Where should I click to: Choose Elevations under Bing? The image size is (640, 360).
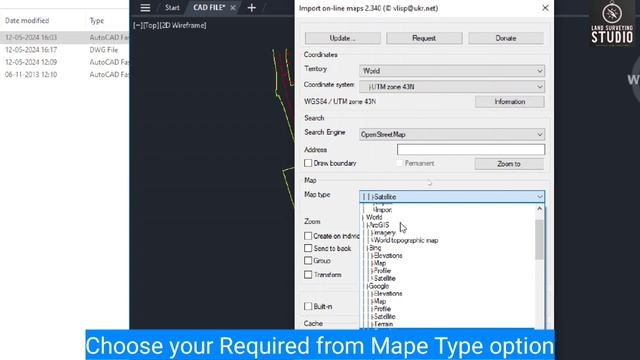coord(388,256)
